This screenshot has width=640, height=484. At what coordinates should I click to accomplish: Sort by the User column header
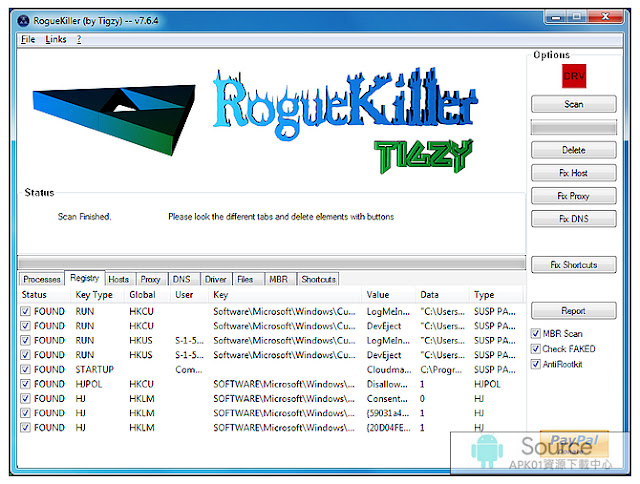pos(190,295)
